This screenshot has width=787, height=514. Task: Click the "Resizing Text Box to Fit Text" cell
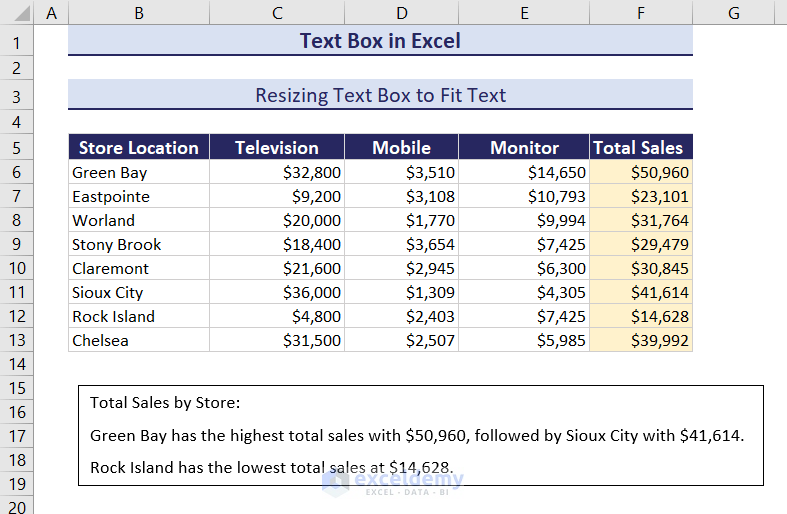(380, 96)
